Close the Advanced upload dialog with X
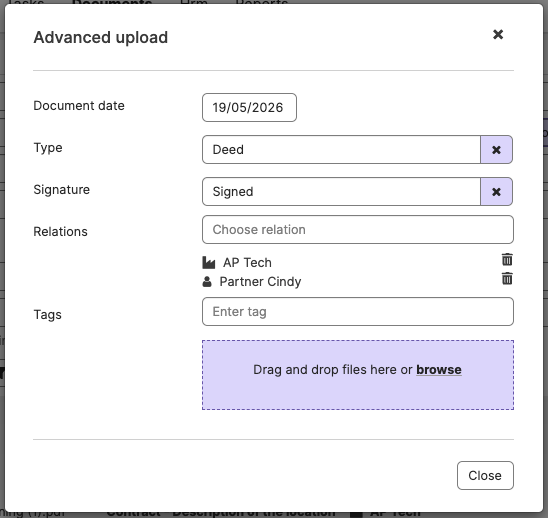Viewport: 548px width, 518px height. (x=498, y=35)
